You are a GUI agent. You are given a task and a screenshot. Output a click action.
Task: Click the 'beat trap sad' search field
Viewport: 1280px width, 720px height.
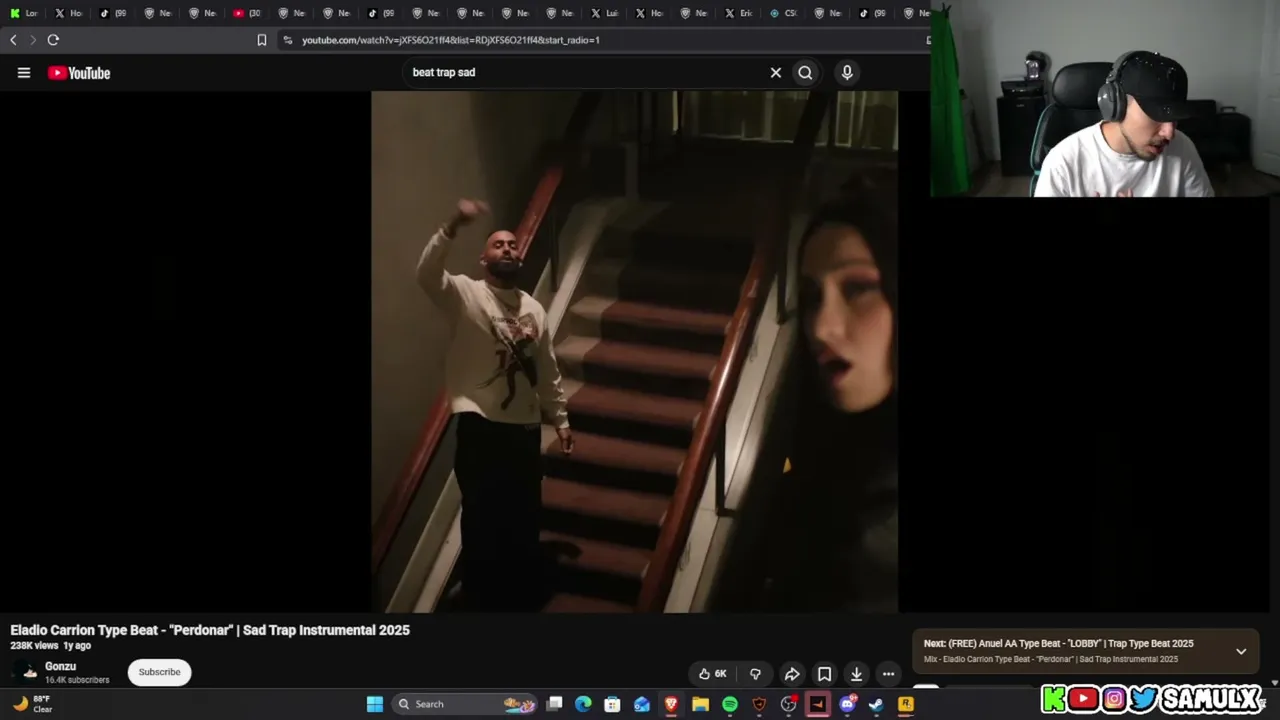point(585,72)
